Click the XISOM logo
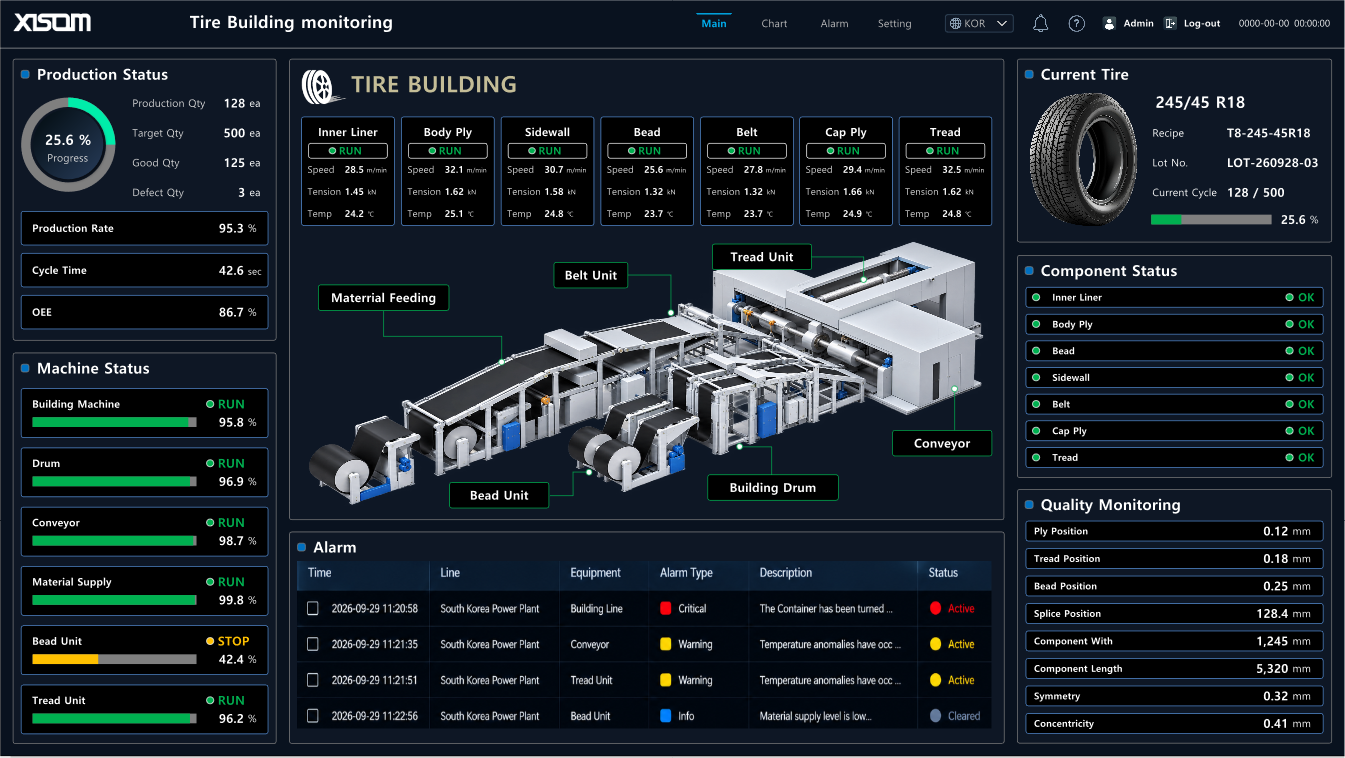The height and width of the screenshot is (758, 1345). pyautogui.click(x=52, y=22)
